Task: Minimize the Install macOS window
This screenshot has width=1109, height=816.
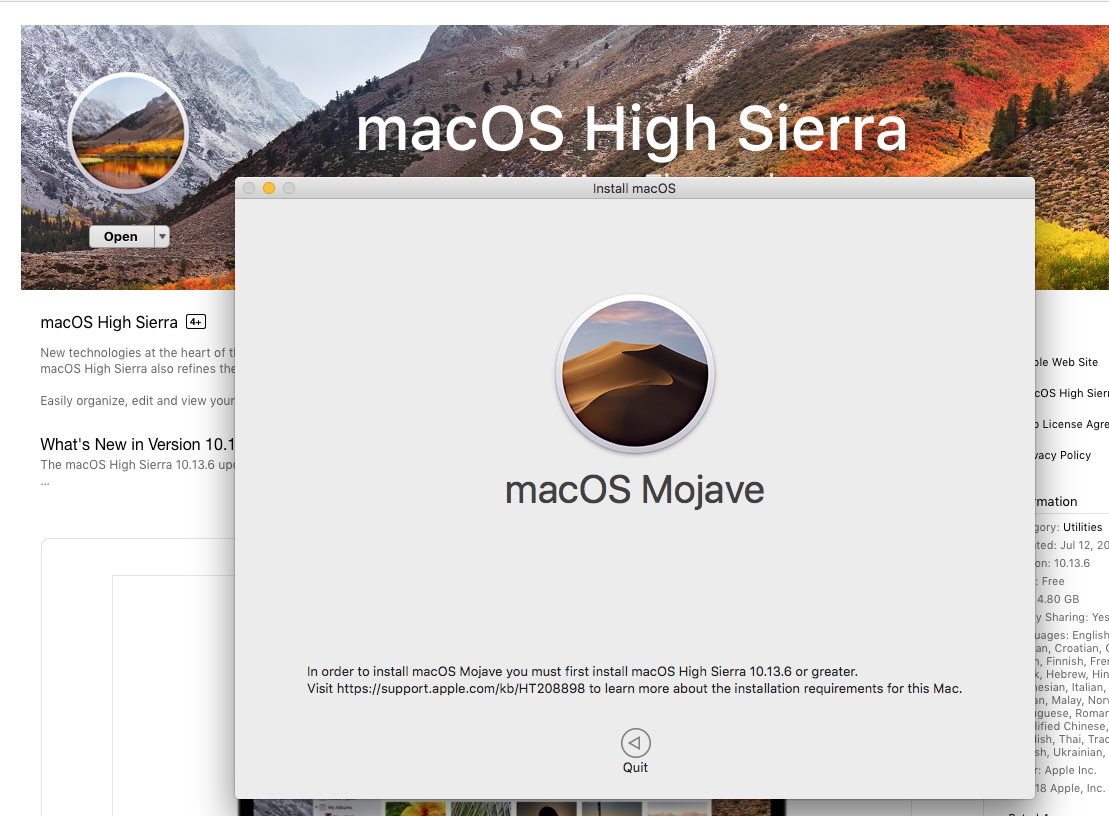Action: coord(269,188)
